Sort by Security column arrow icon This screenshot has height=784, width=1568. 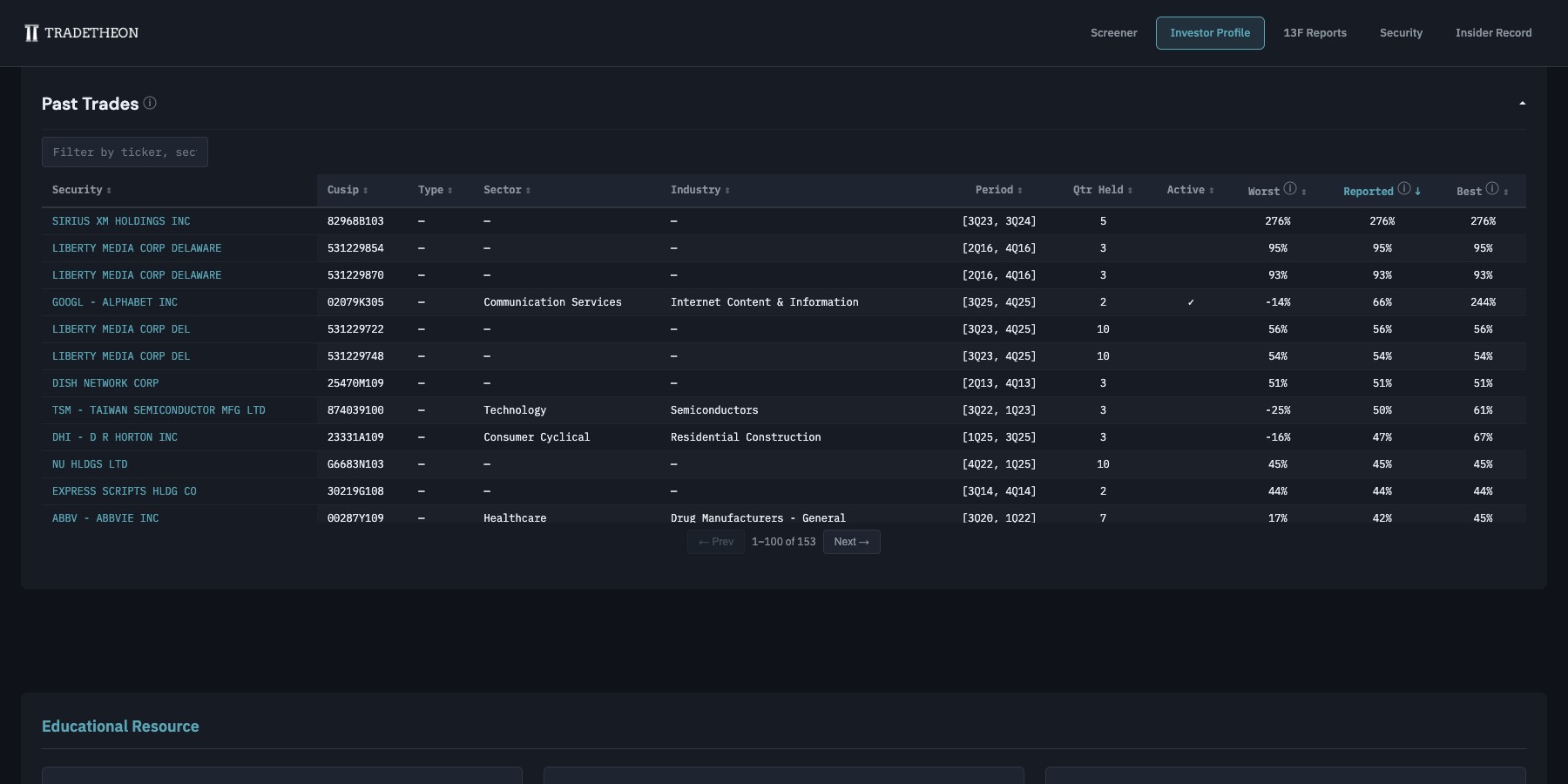pos(109,191)
